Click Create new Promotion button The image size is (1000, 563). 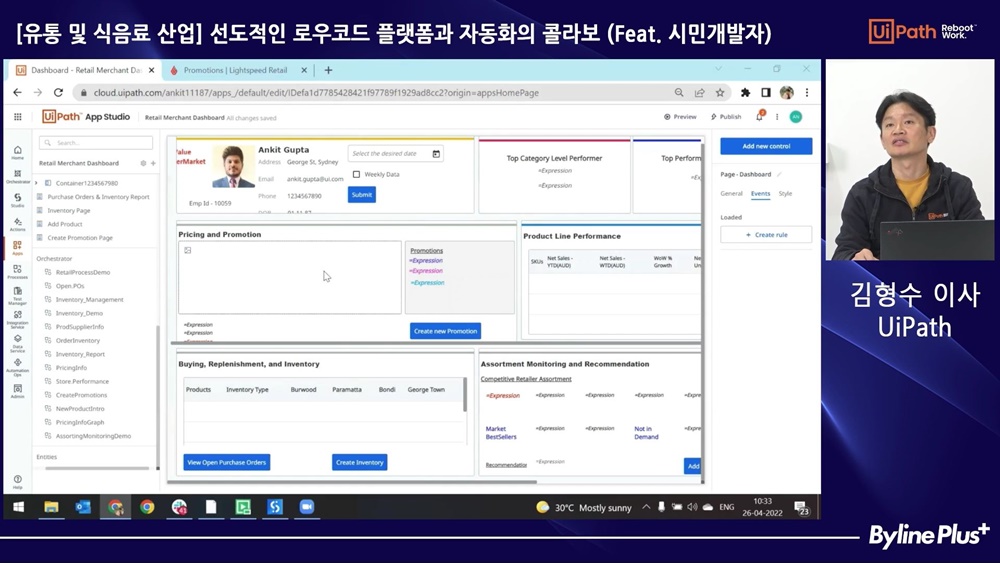445,331
